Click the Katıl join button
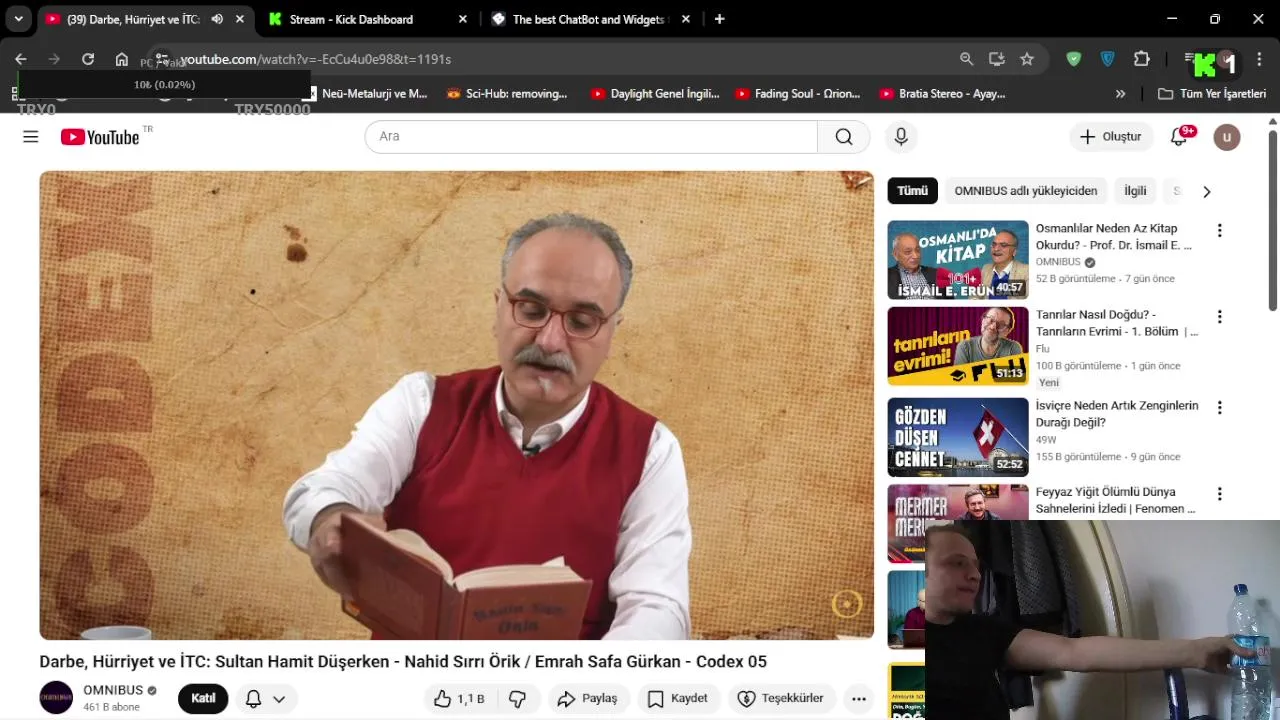1280x720 pixels. [x=203, y=699]
